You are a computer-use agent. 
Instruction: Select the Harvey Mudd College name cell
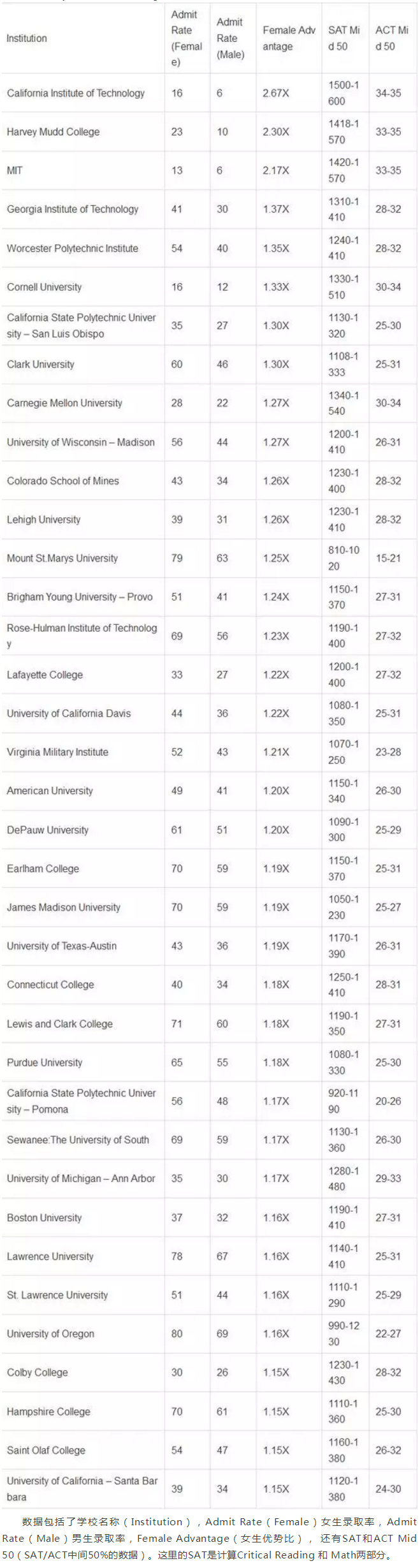(x=53, y=132)
